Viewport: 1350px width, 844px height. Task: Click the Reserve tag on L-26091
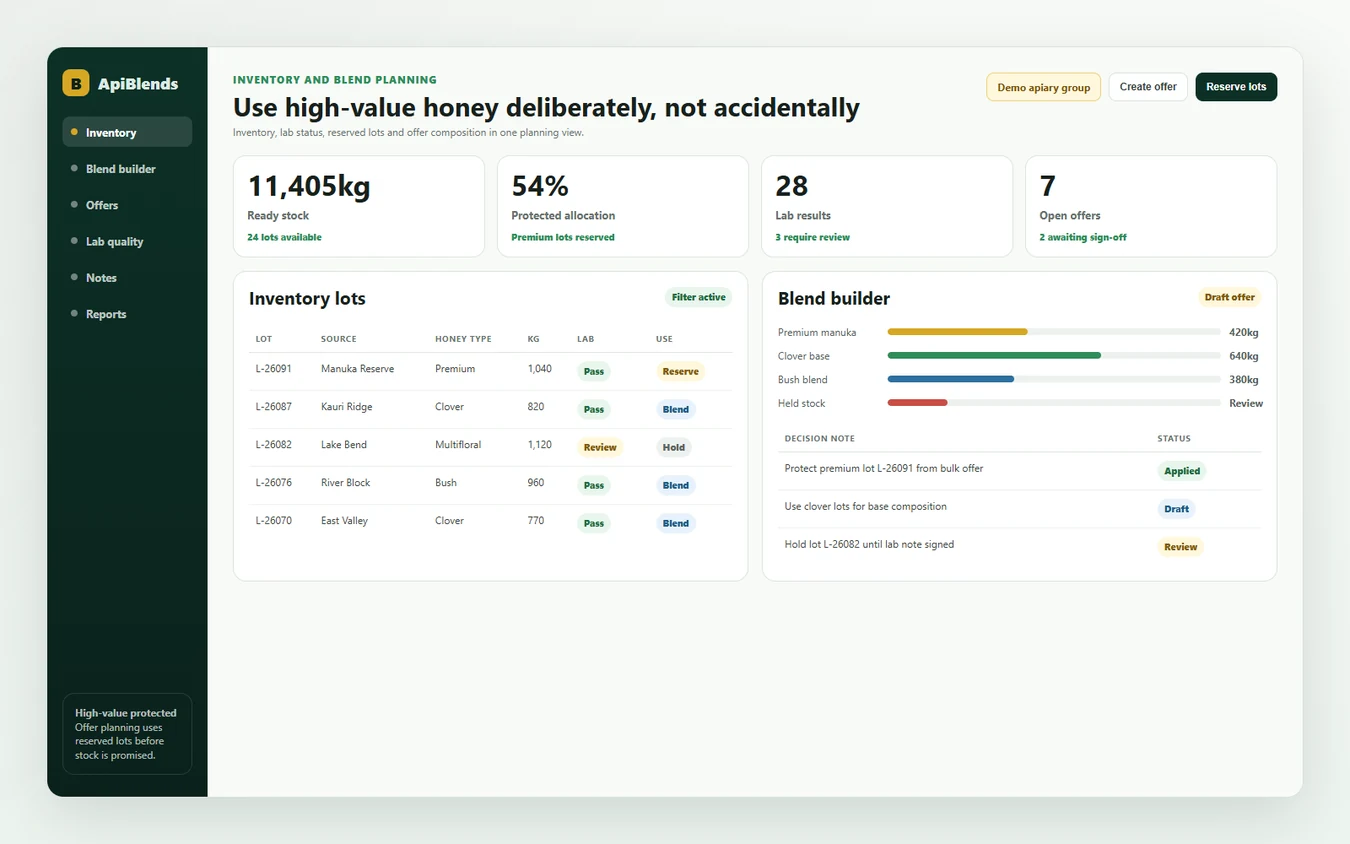tap(680, 371)
